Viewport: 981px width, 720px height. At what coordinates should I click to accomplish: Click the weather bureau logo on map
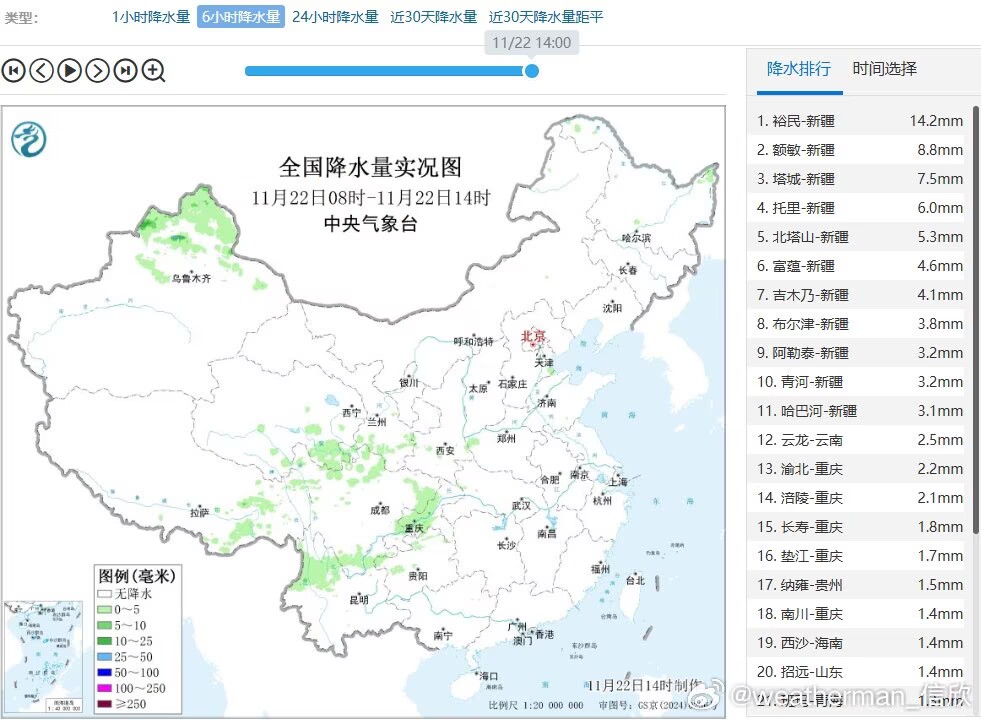[x=29, y=138]
